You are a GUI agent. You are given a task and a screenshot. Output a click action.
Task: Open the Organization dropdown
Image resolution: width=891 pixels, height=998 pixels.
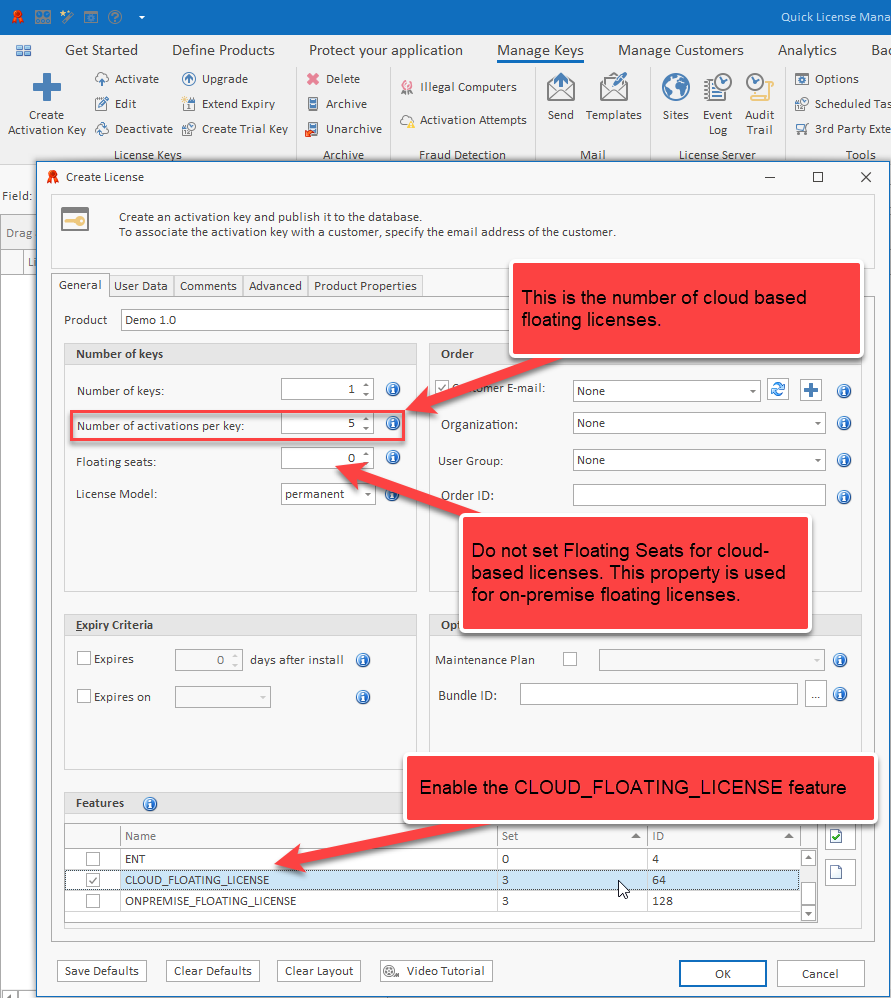tap(818, 423)
